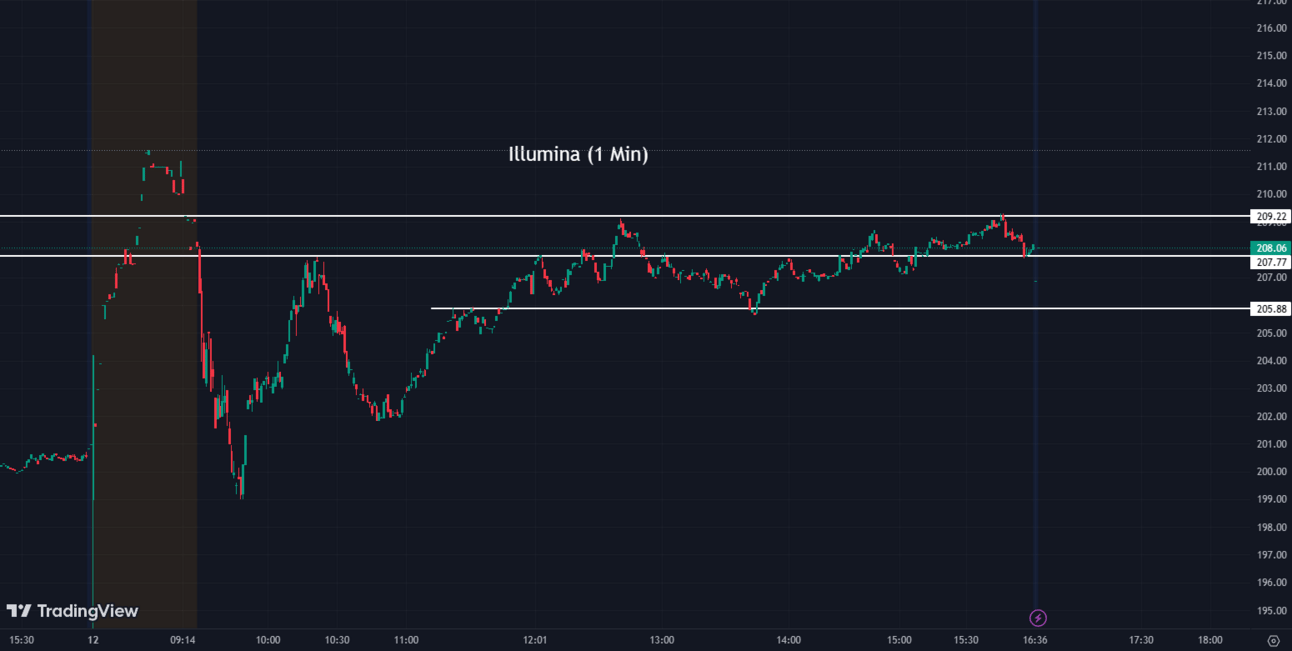Click the 200.00 price axis value

(1272, 472)
